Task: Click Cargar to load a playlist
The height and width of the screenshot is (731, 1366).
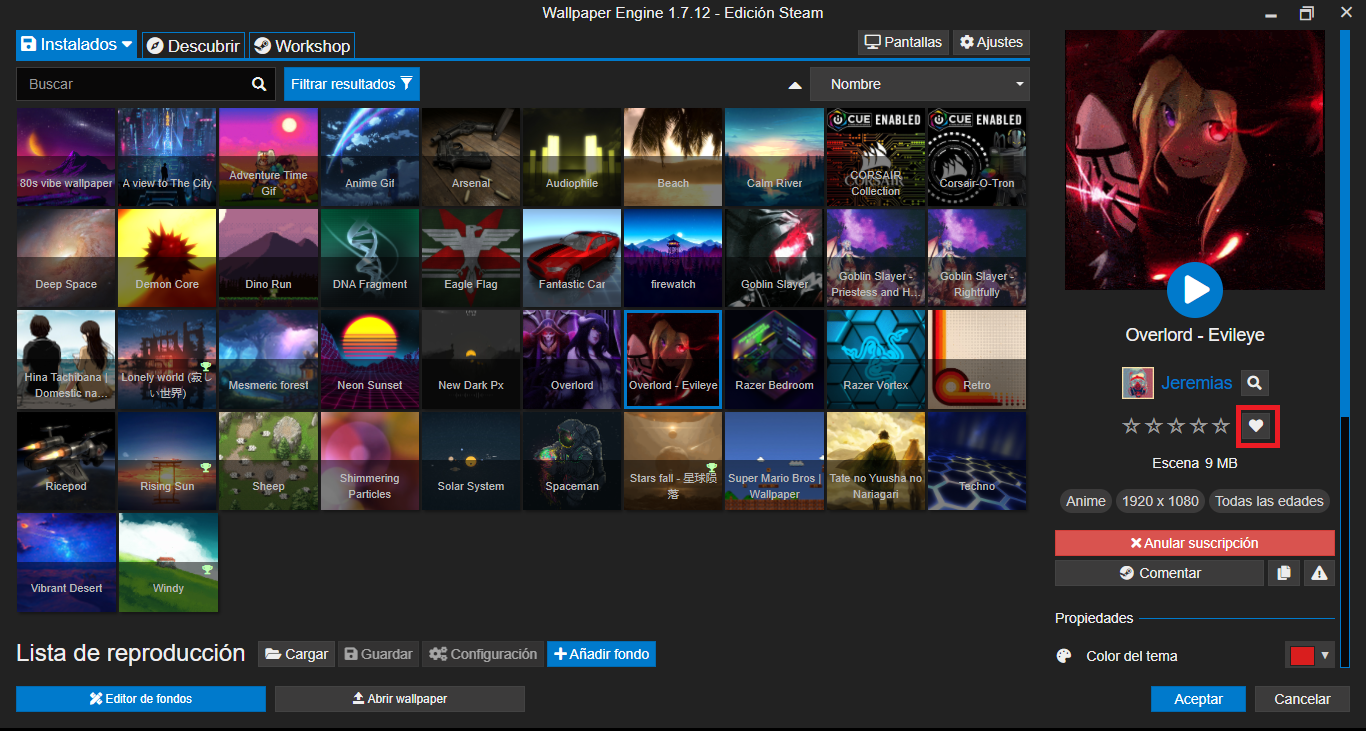Action: coord(296,654)
